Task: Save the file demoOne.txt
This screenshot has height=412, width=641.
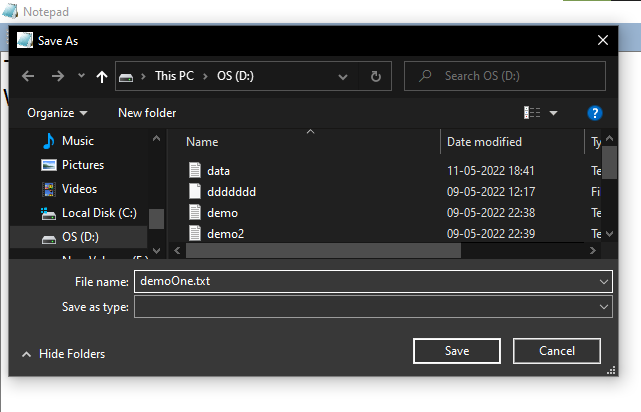Action: 457,351
